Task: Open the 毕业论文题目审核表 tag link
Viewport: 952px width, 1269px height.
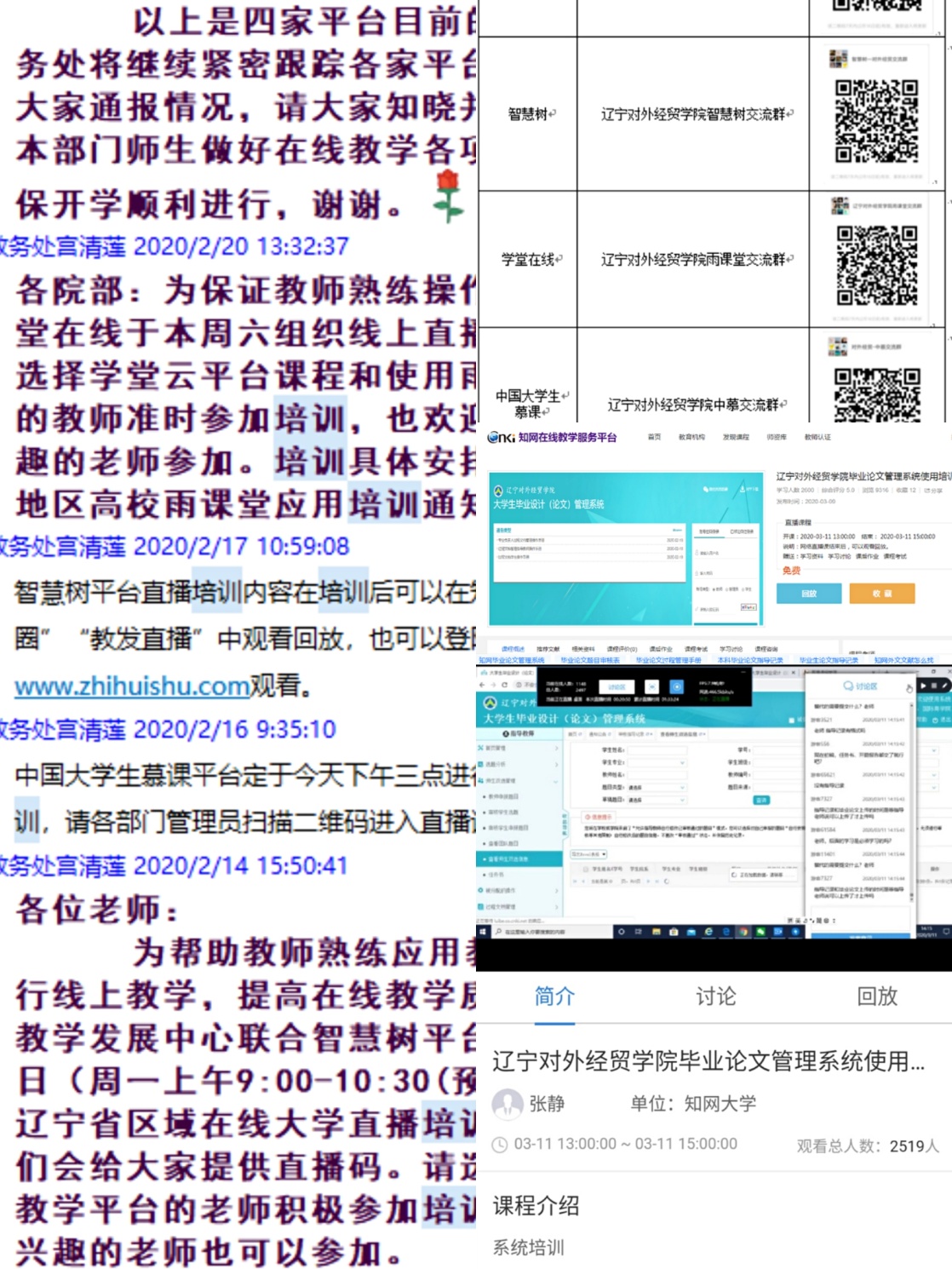Action: click(590, 660)
